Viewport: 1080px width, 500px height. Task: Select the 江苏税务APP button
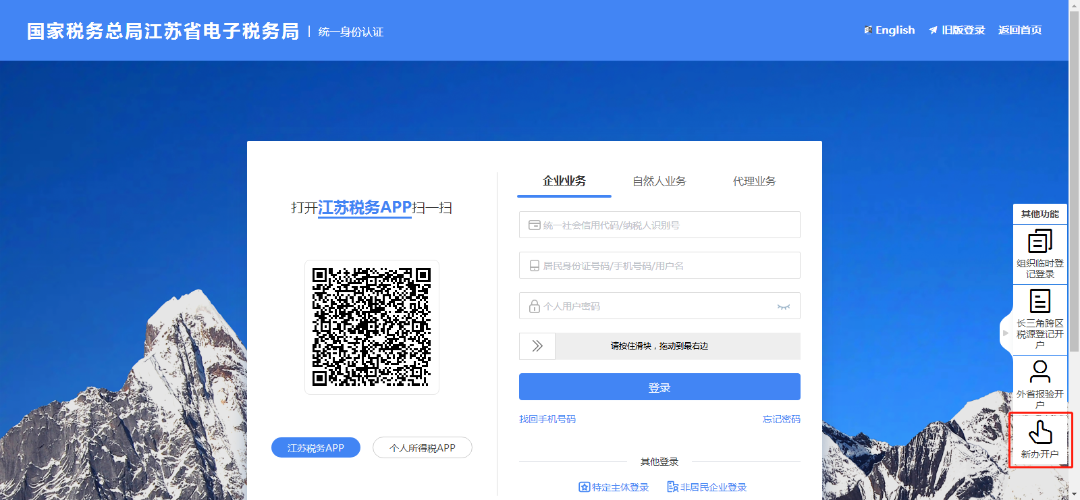point(315,448)
